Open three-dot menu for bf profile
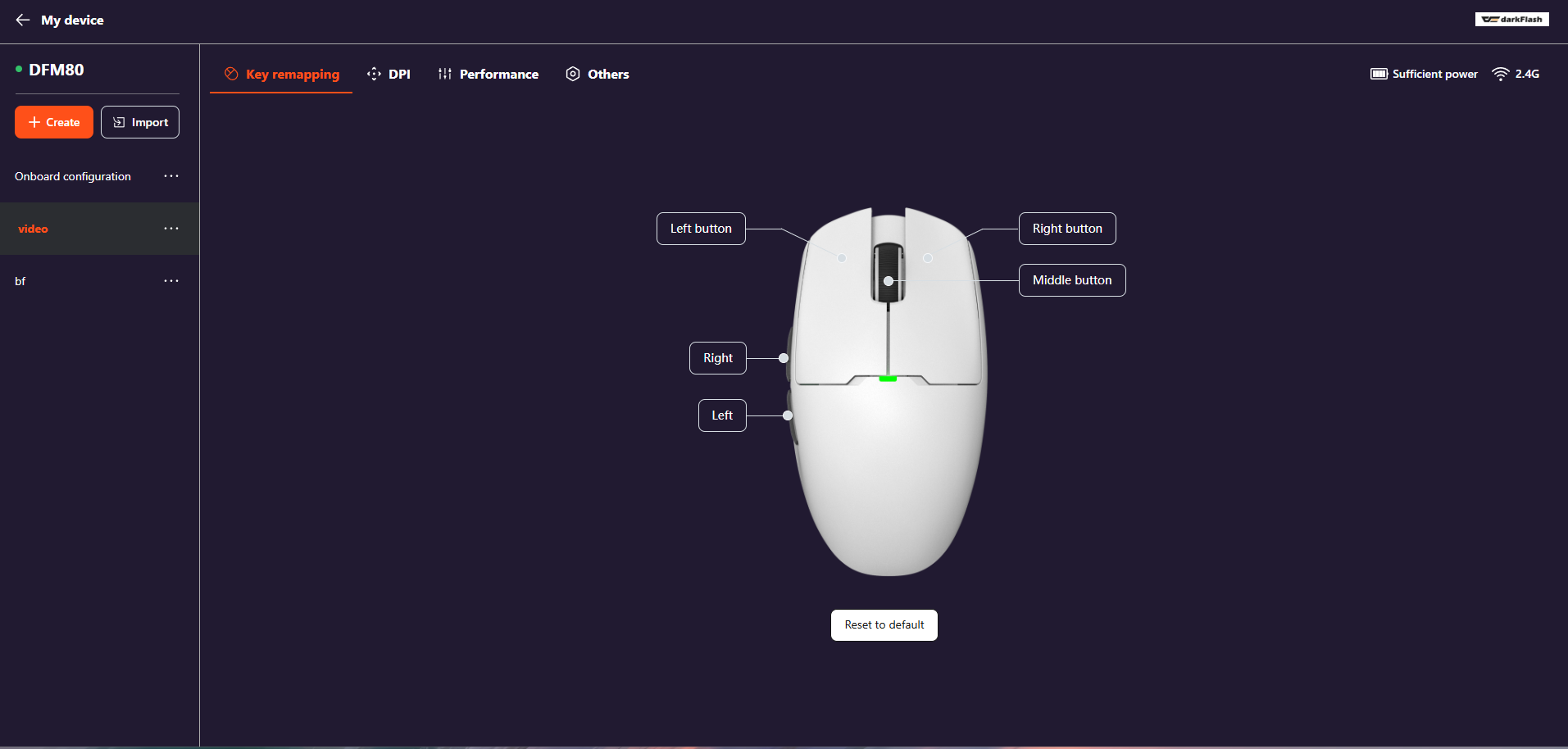This screenshot has height=749, width=1568. pos(171,281)
